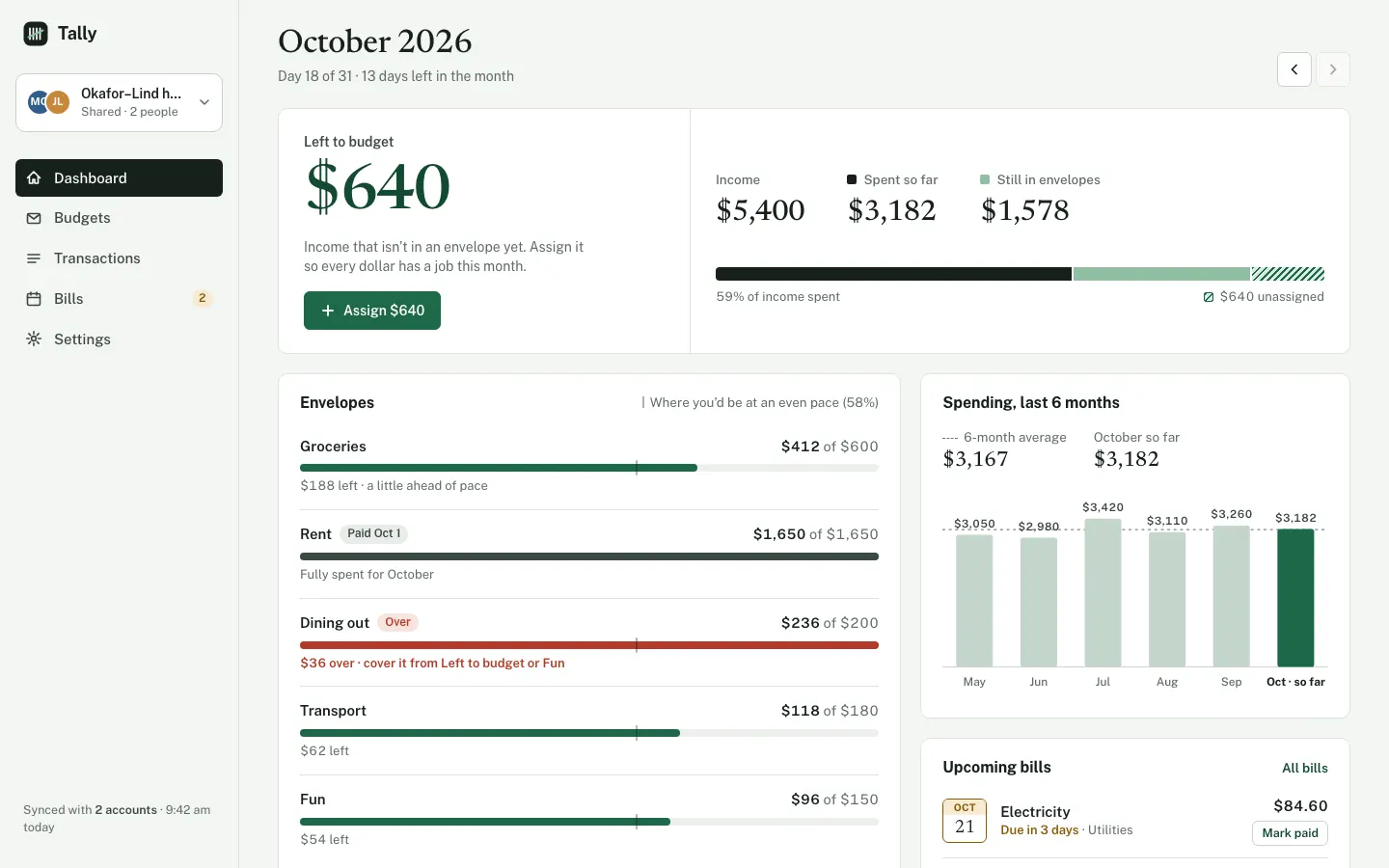Click the household member avatars
This screenshot has height=868, width=1389.
pyautogui.click(x=48, y=102)
